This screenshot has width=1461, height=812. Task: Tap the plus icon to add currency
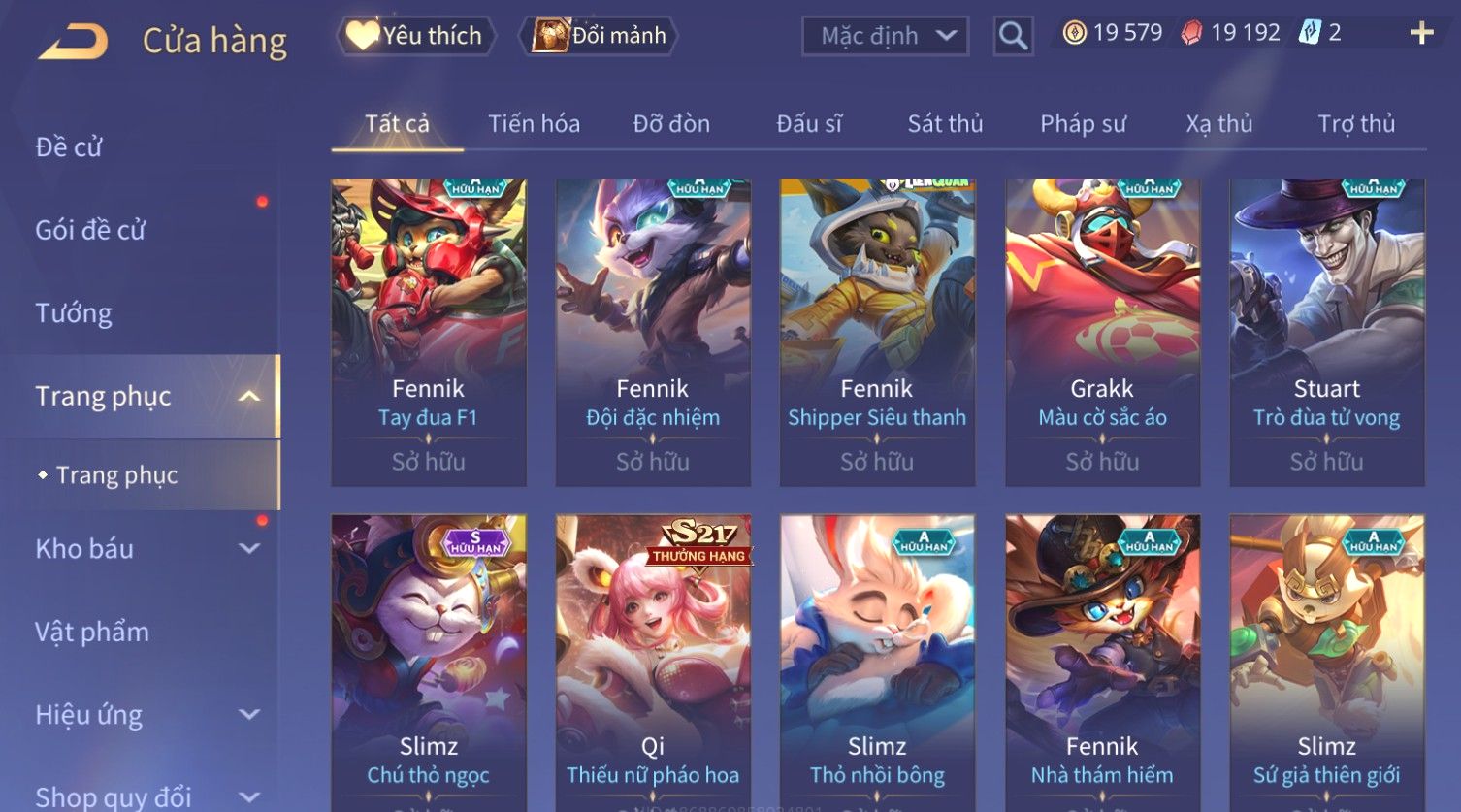pos(1421,33)
